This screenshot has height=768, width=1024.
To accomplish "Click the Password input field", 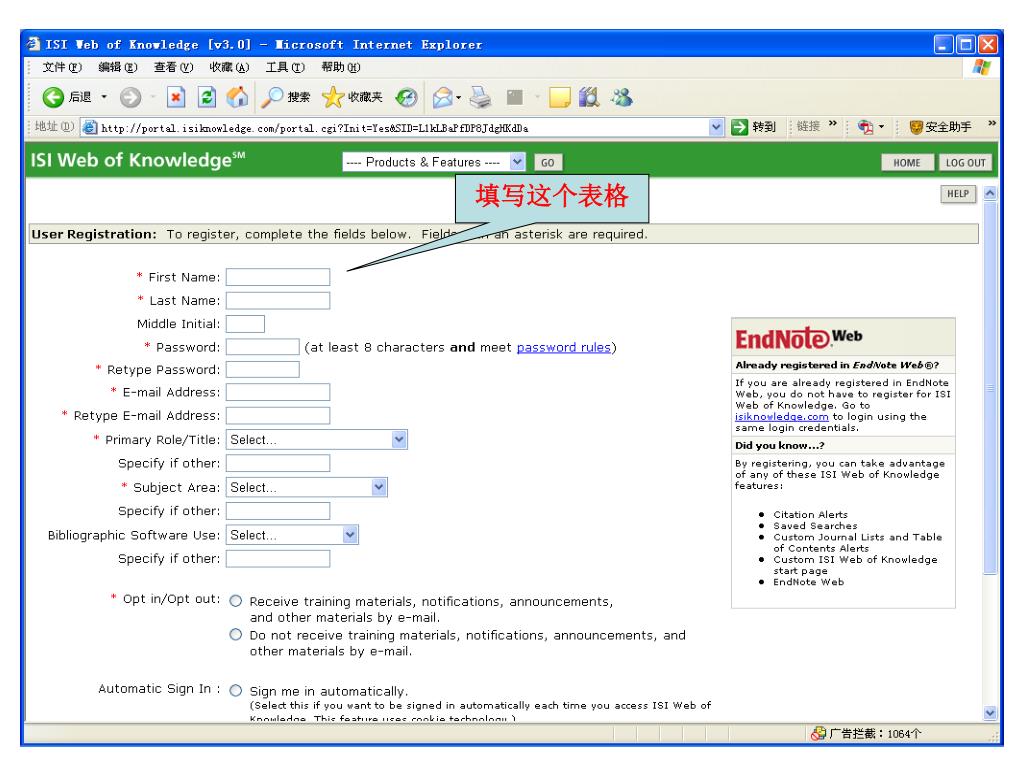I will tap(263, 347).
